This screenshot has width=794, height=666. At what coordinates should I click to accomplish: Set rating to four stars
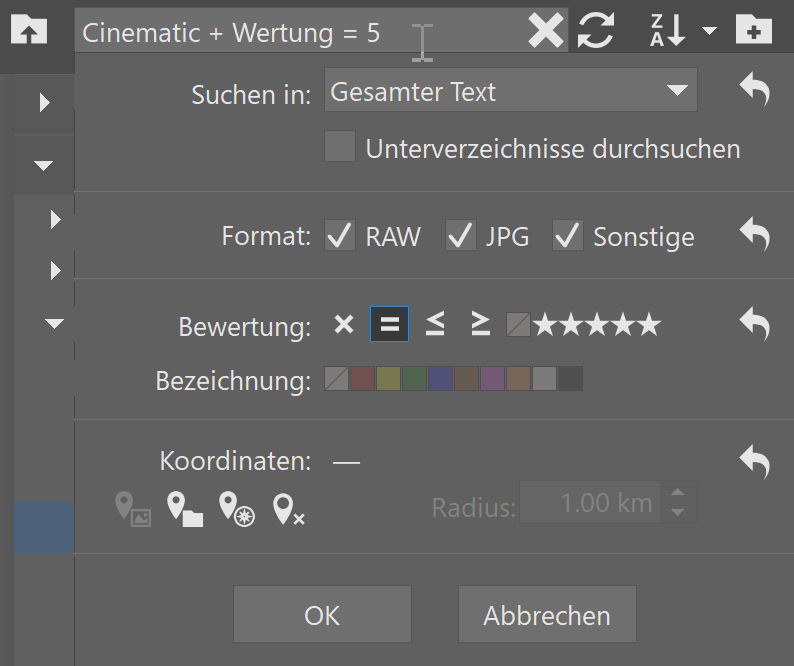point(623,325)
